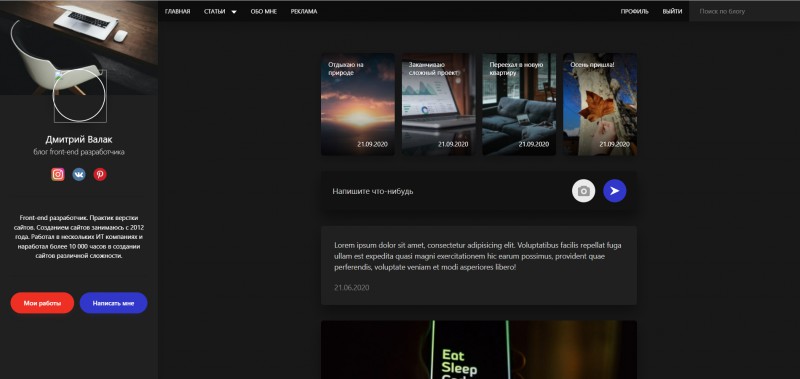Open story Переехал в новую квартиру

[519, 104]
